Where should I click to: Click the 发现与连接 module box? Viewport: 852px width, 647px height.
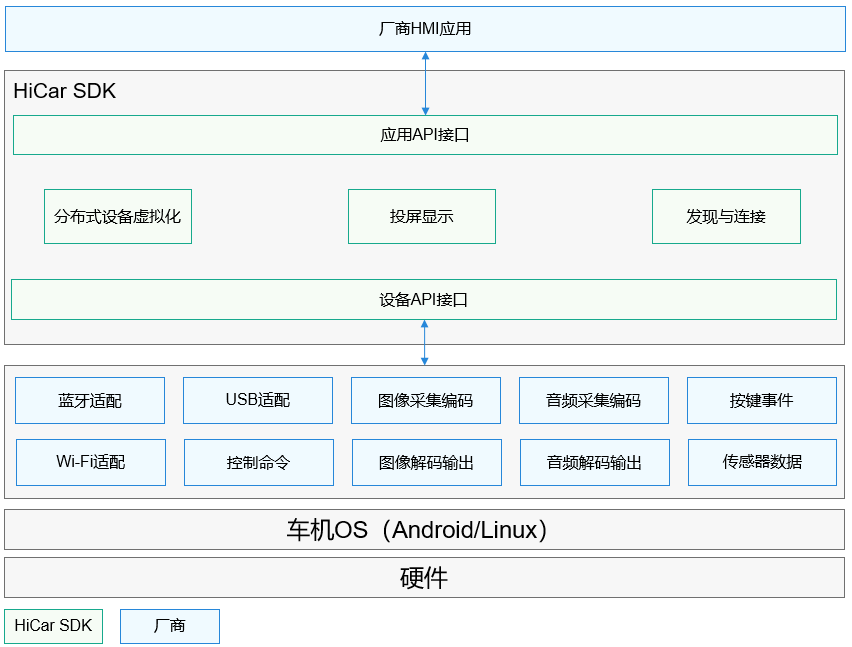coord(726,216)
